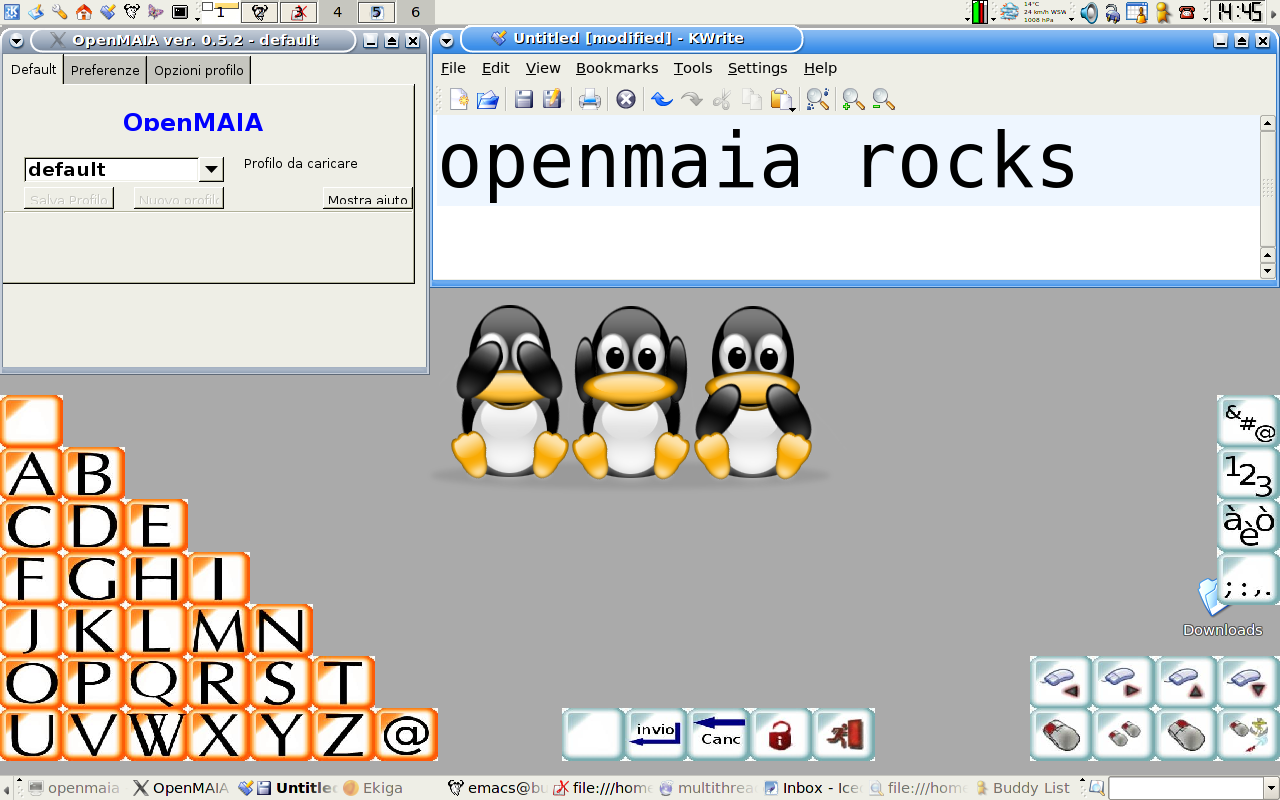Click the double-click mouse key

tap(1123, 734)
